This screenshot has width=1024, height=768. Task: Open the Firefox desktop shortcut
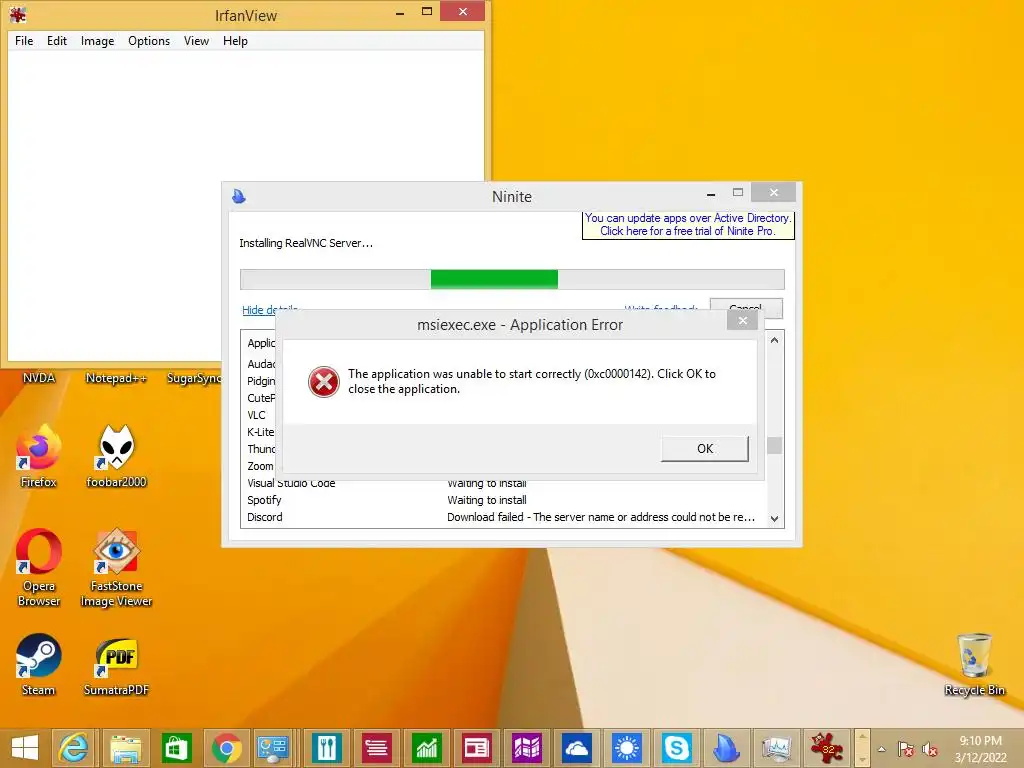tap(39, 456)
